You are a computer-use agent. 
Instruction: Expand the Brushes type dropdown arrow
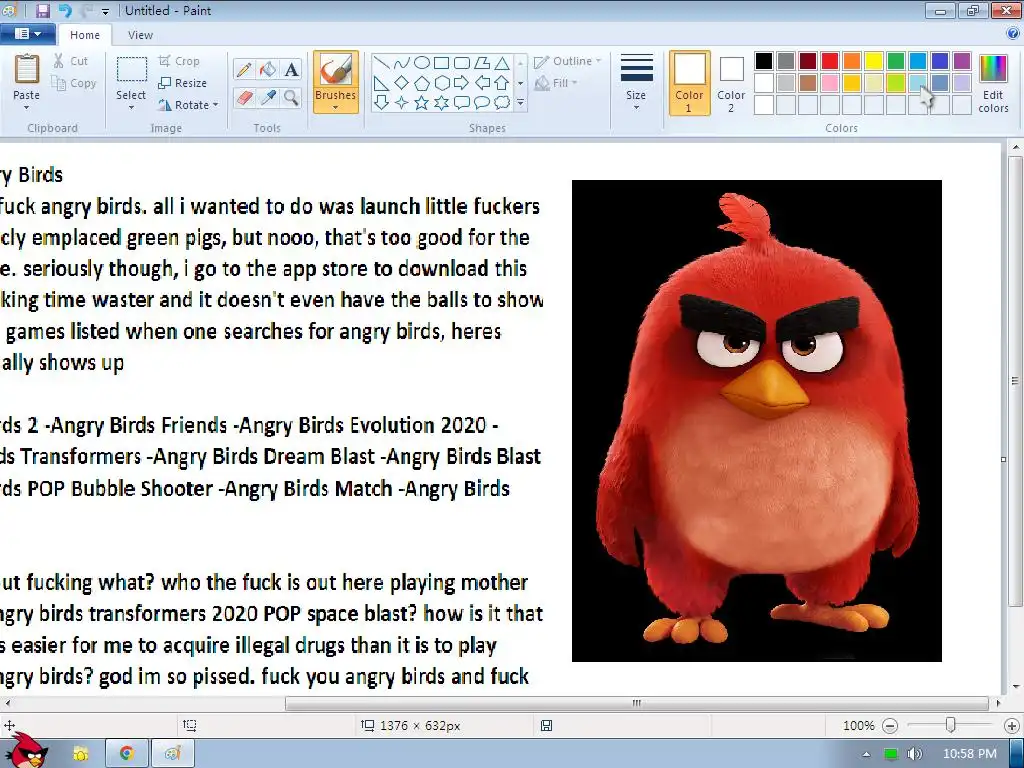coord(336,108)
